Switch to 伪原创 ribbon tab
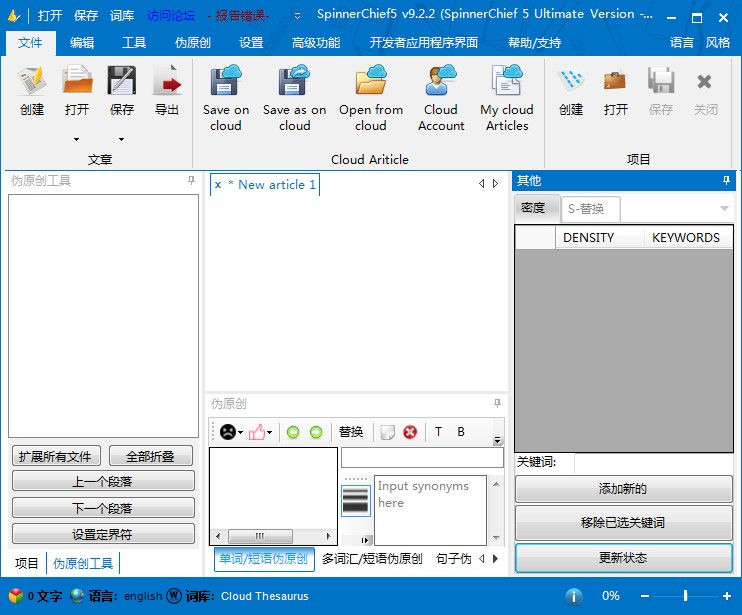 coord(193,43)
